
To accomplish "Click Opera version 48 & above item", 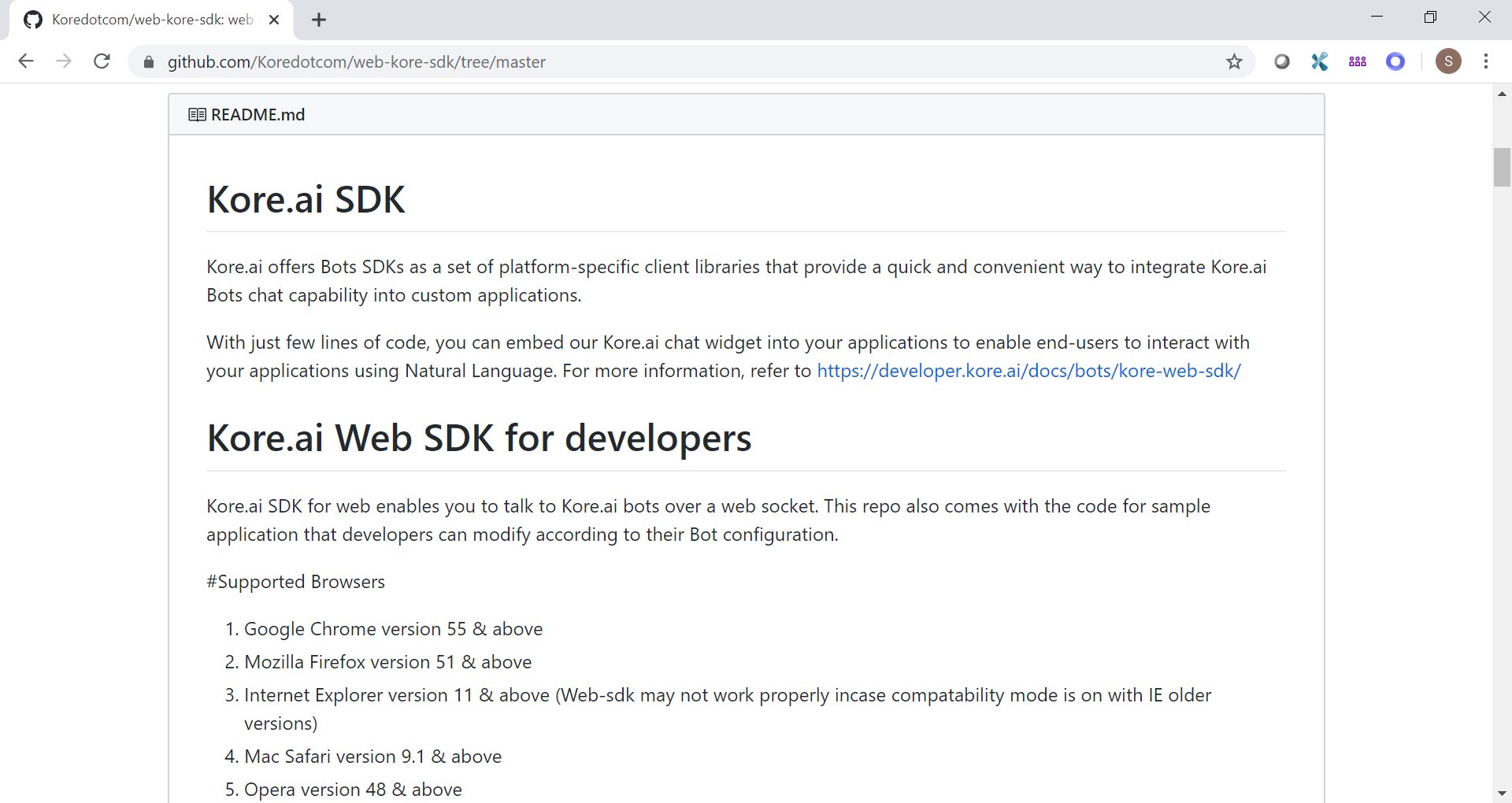I will [353, 790].
